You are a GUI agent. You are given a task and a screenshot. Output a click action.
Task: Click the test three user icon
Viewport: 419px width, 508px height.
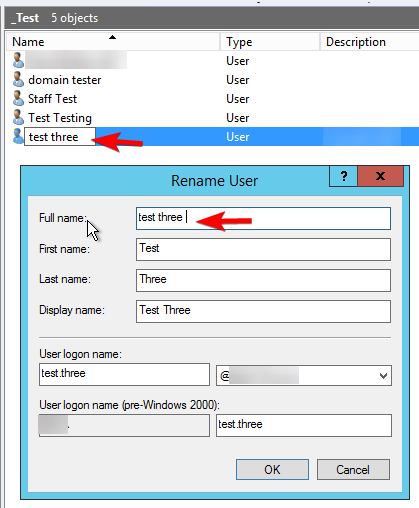[18, 137]
